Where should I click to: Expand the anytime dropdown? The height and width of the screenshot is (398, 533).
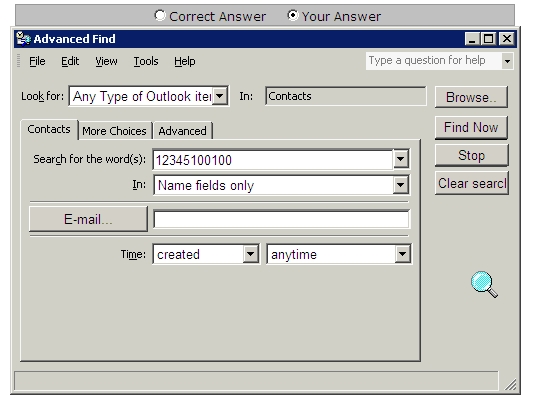(x=402, y=254)
